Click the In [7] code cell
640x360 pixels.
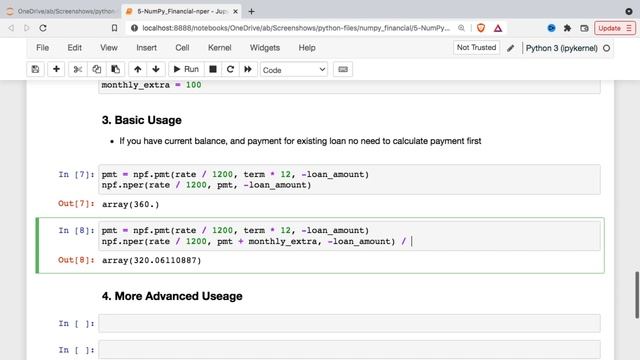tap(349, 180)
